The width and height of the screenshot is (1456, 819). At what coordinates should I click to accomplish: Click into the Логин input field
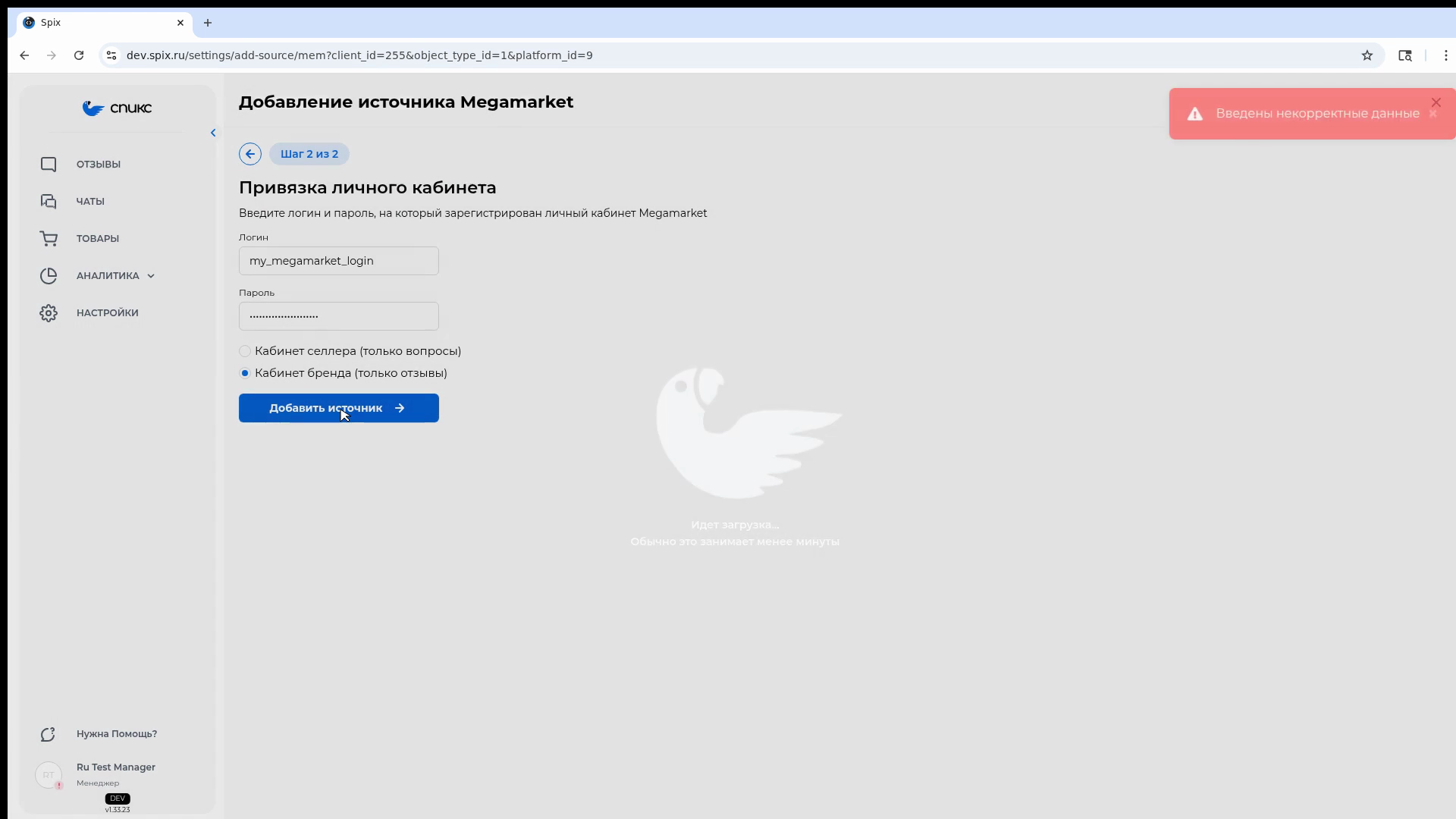point(339,261)
